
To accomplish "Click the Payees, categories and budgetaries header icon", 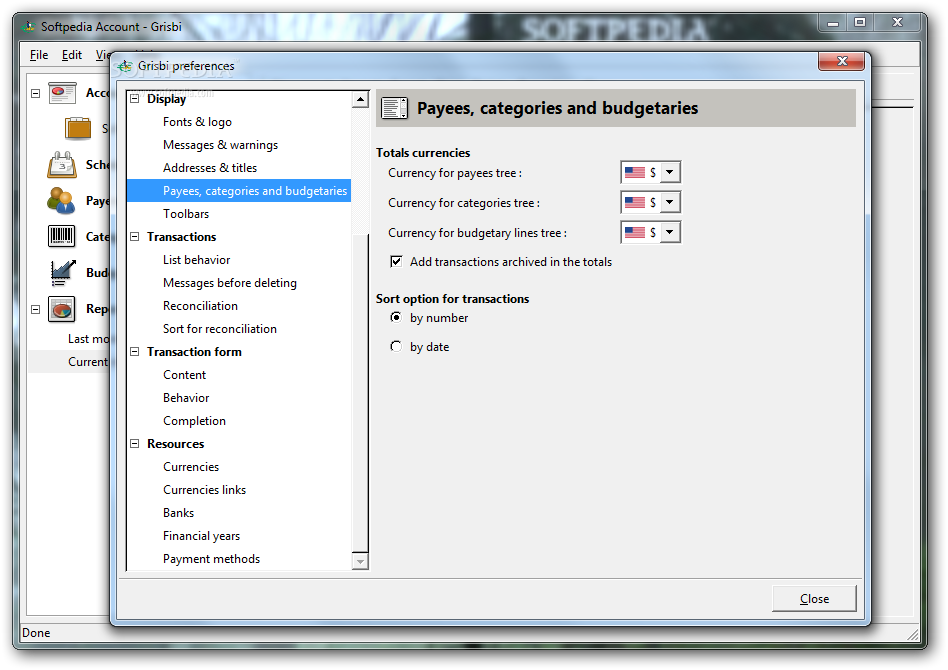I will (x=394, y=108).
